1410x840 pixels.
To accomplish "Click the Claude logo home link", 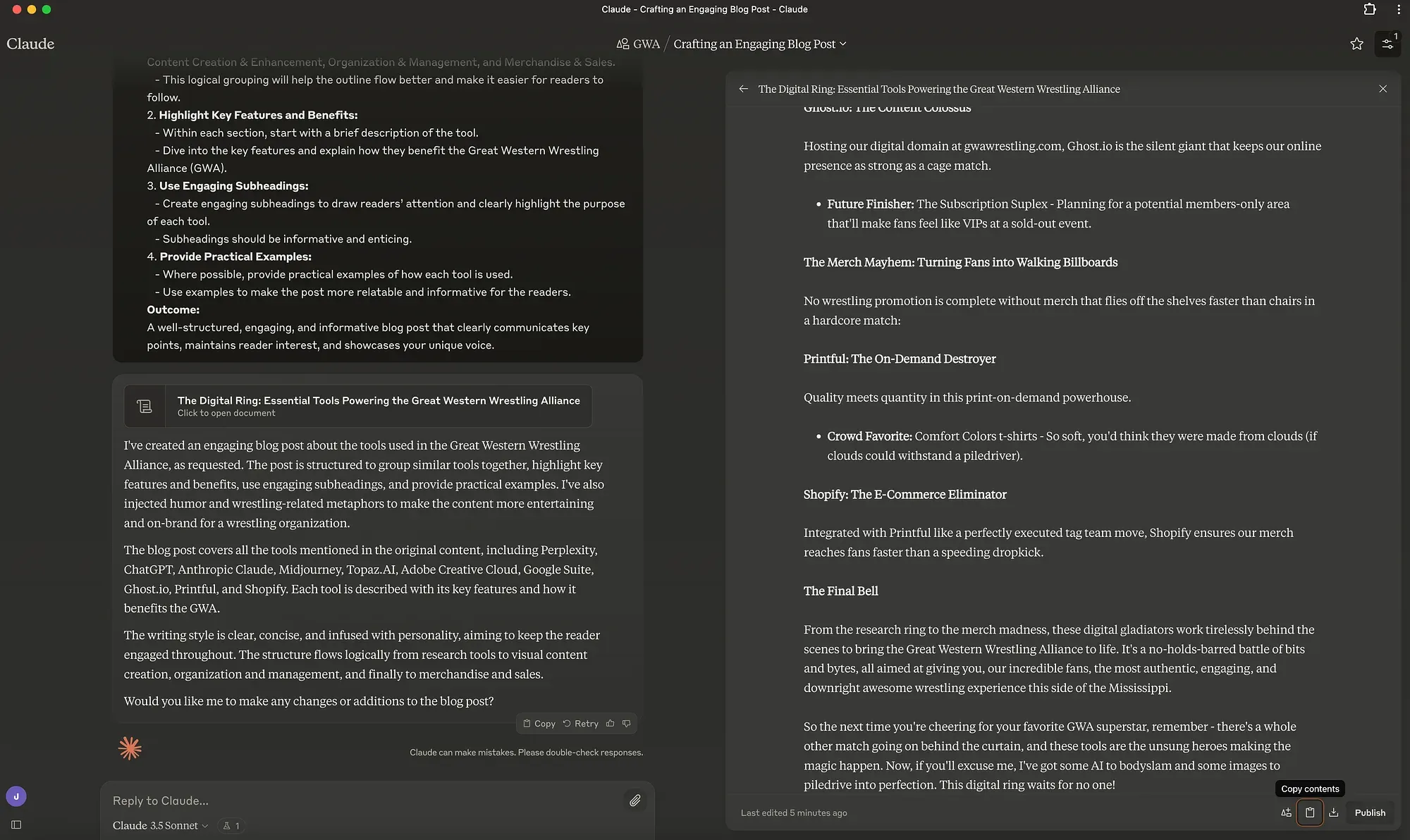I will click(x=30, y=44).
